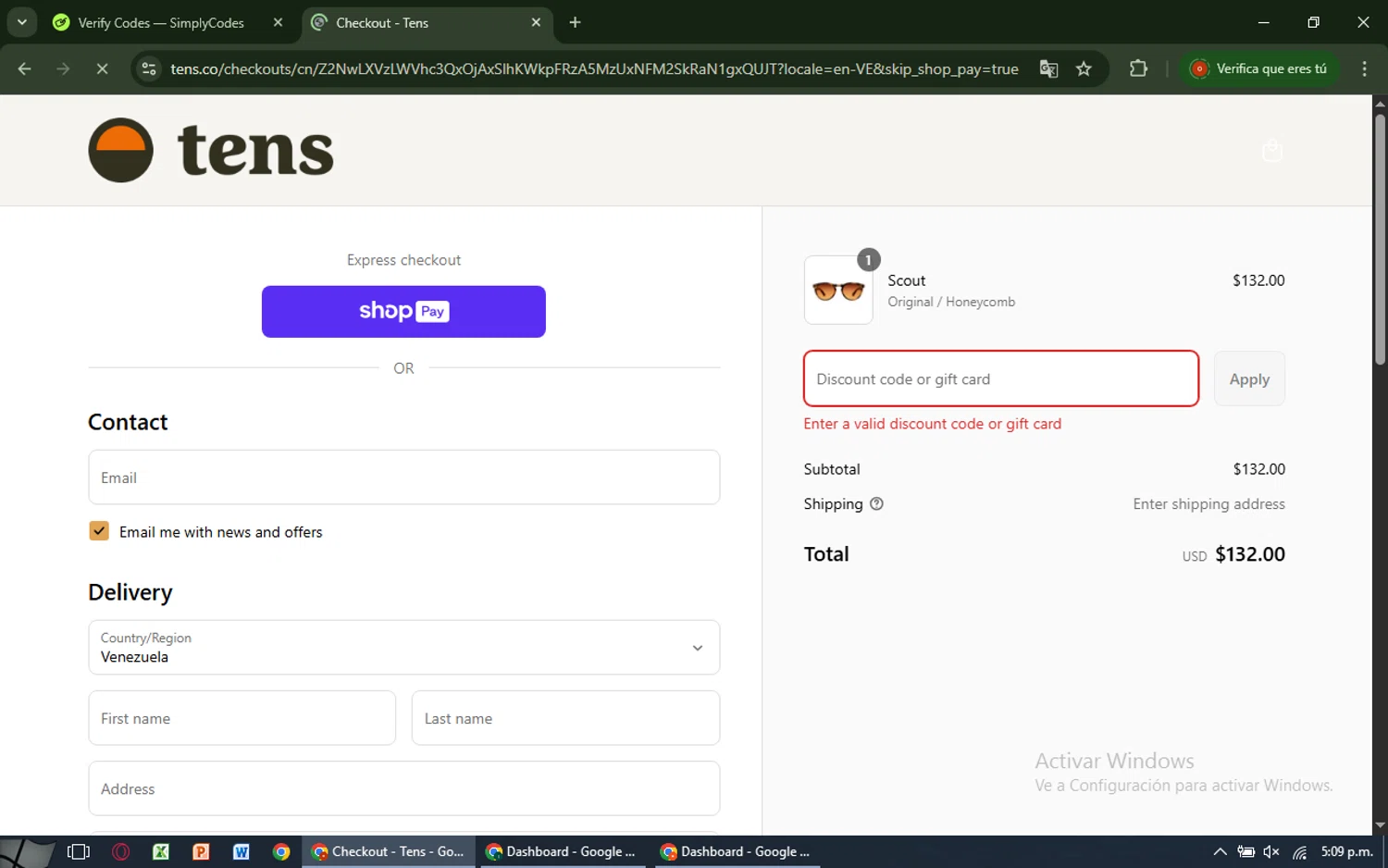Launch PowerPoint from the taskbar
Image resolution: width=1388 pixels, height=868 pixels.
coord(201,851)
